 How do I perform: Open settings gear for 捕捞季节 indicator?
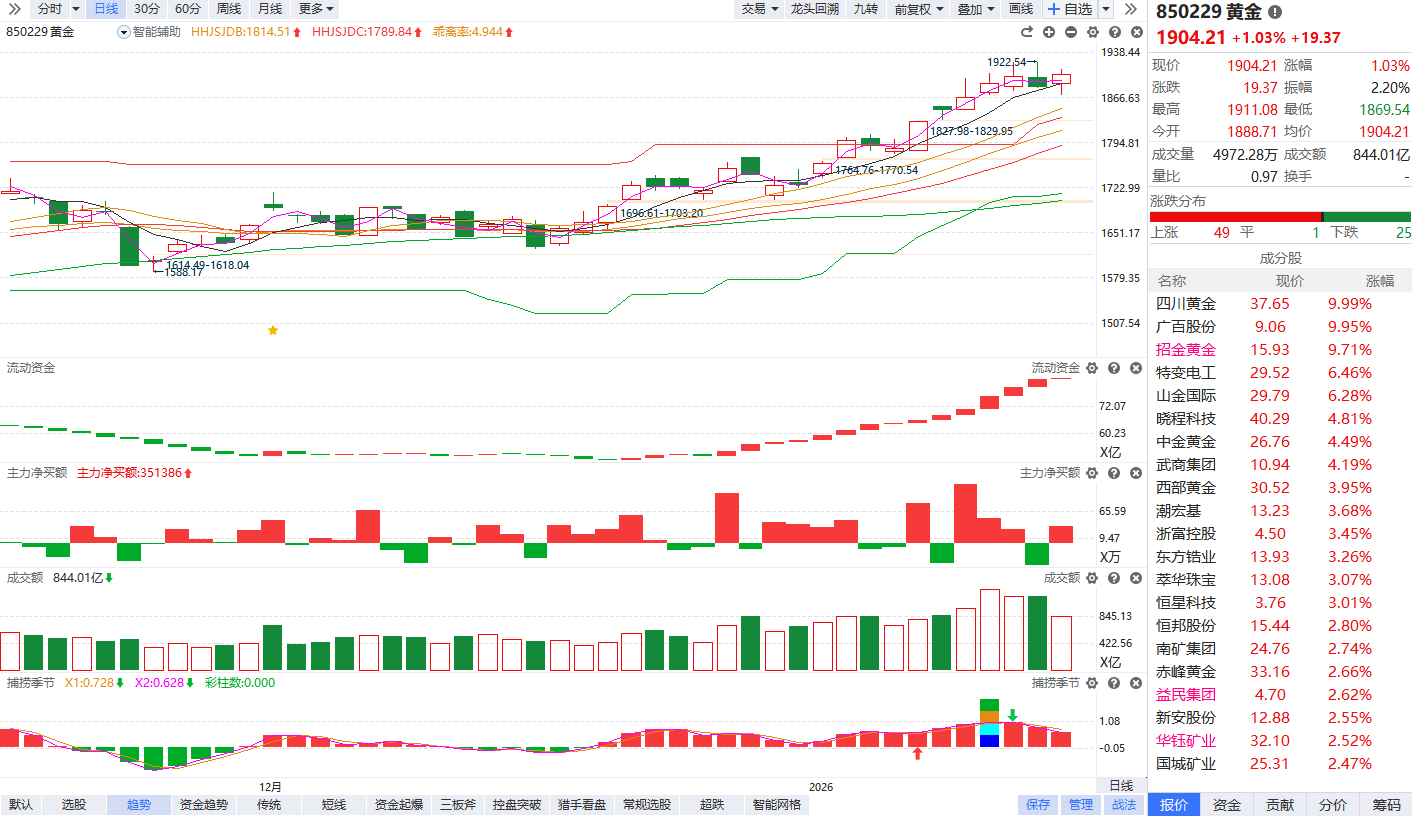[x=1092, y=683]
